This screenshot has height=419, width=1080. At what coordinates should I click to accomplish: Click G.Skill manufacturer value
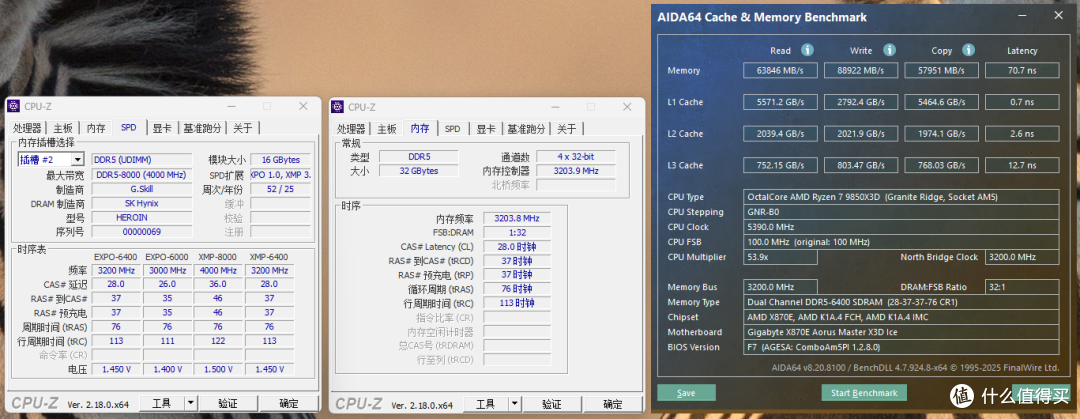pyautogui.click(x=142, y=189)
